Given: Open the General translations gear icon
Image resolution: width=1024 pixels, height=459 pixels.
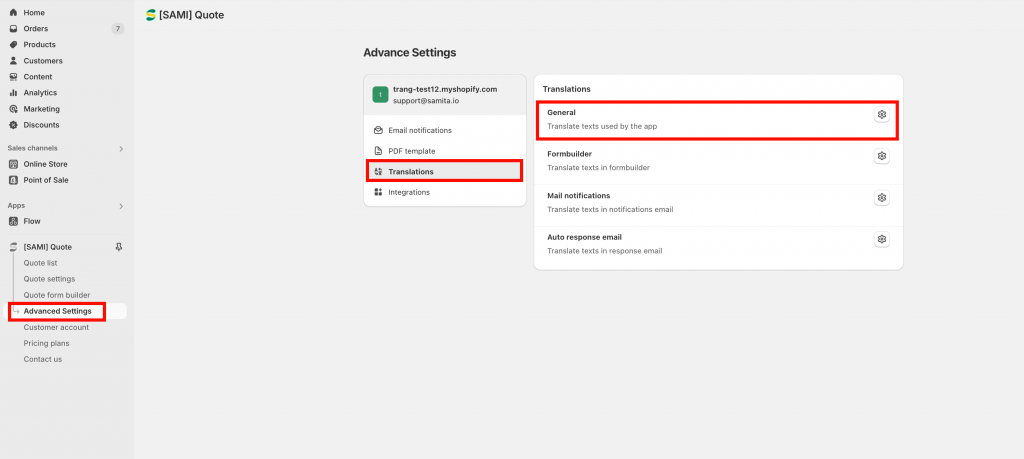Looking at the screenshot, I should coord(882,114).
